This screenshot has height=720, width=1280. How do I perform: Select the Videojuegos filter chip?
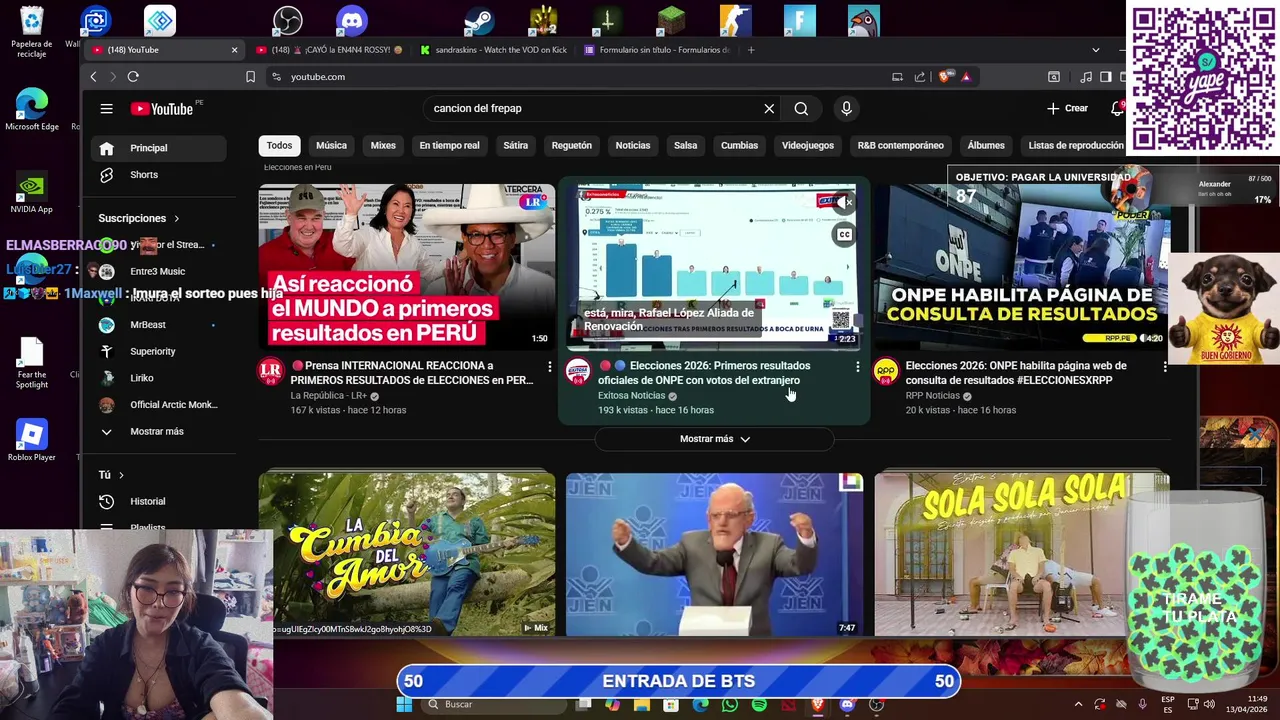(807, 146)
